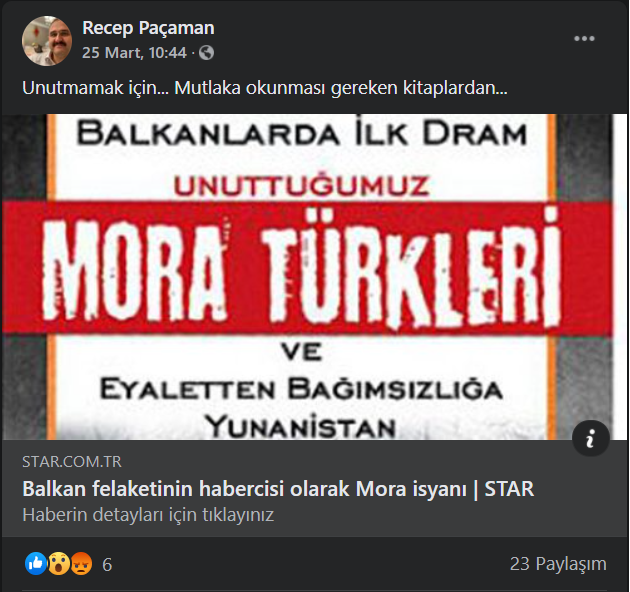Click the blue Like reaction icon
The image size is (630, 592).
point(36,563)
